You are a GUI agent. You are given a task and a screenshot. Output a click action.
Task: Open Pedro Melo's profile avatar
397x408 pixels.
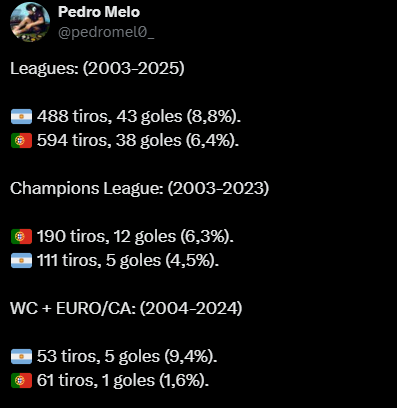30,22
